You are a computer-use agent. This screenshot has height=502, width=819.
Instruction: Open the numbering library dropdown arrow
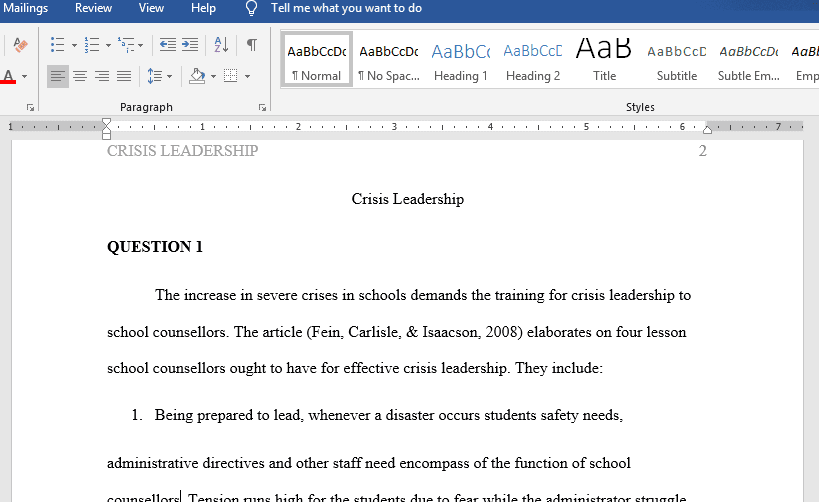tap(108, 45)
